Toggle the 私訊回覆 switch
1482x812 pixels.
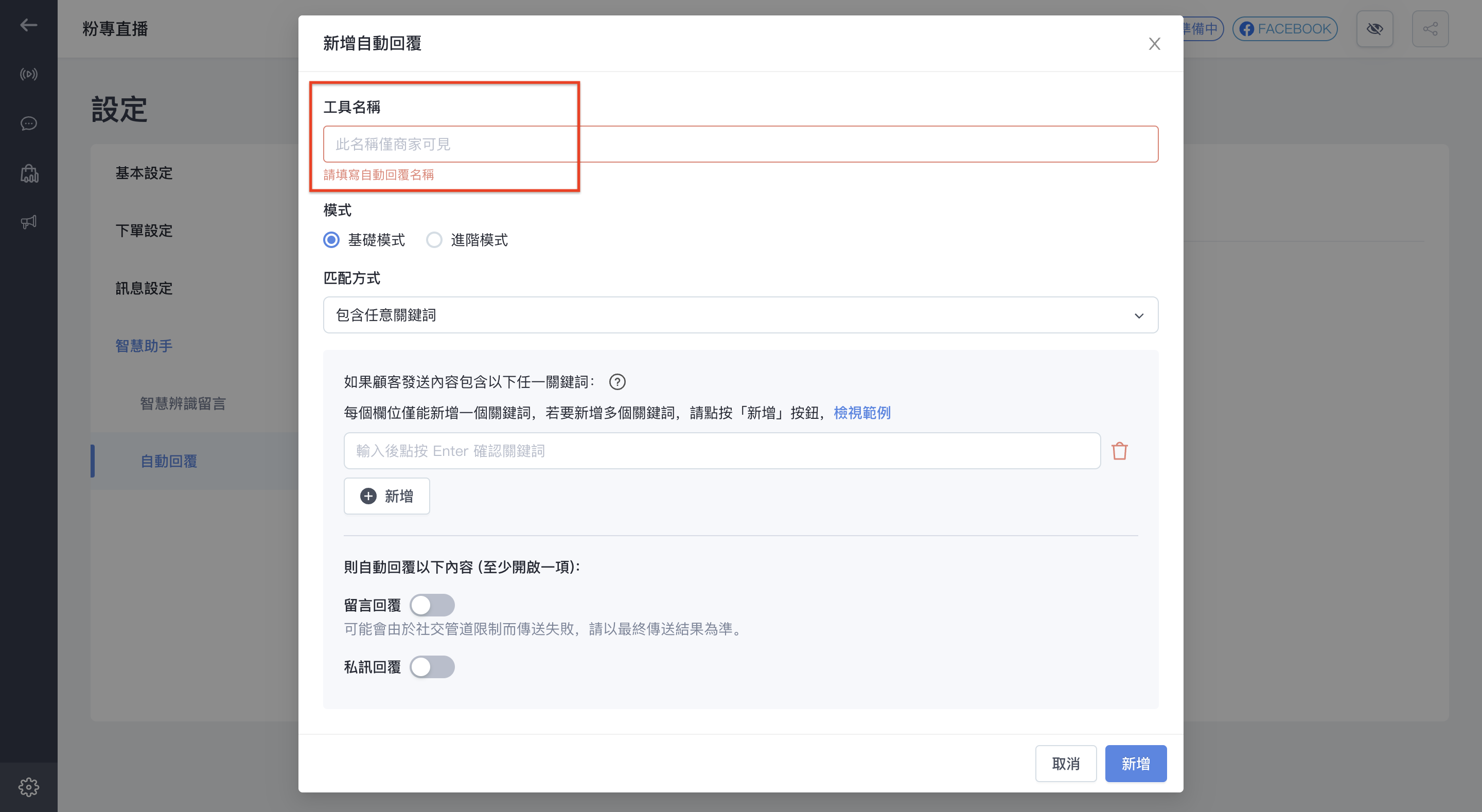coord(432,667)
